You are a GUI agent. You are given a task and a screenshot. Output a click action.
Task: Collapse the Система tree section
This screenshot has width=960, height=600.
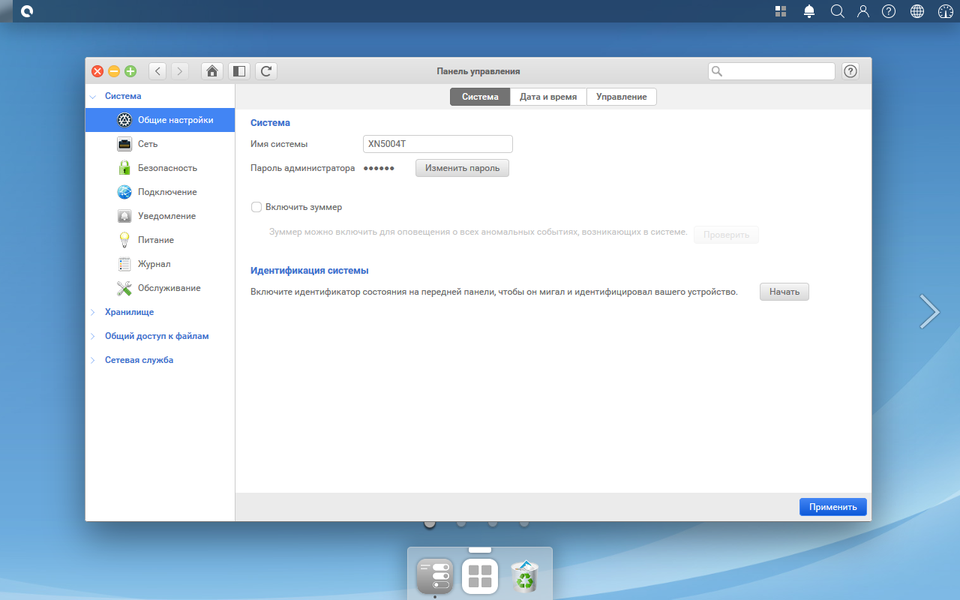click(92, 97)
